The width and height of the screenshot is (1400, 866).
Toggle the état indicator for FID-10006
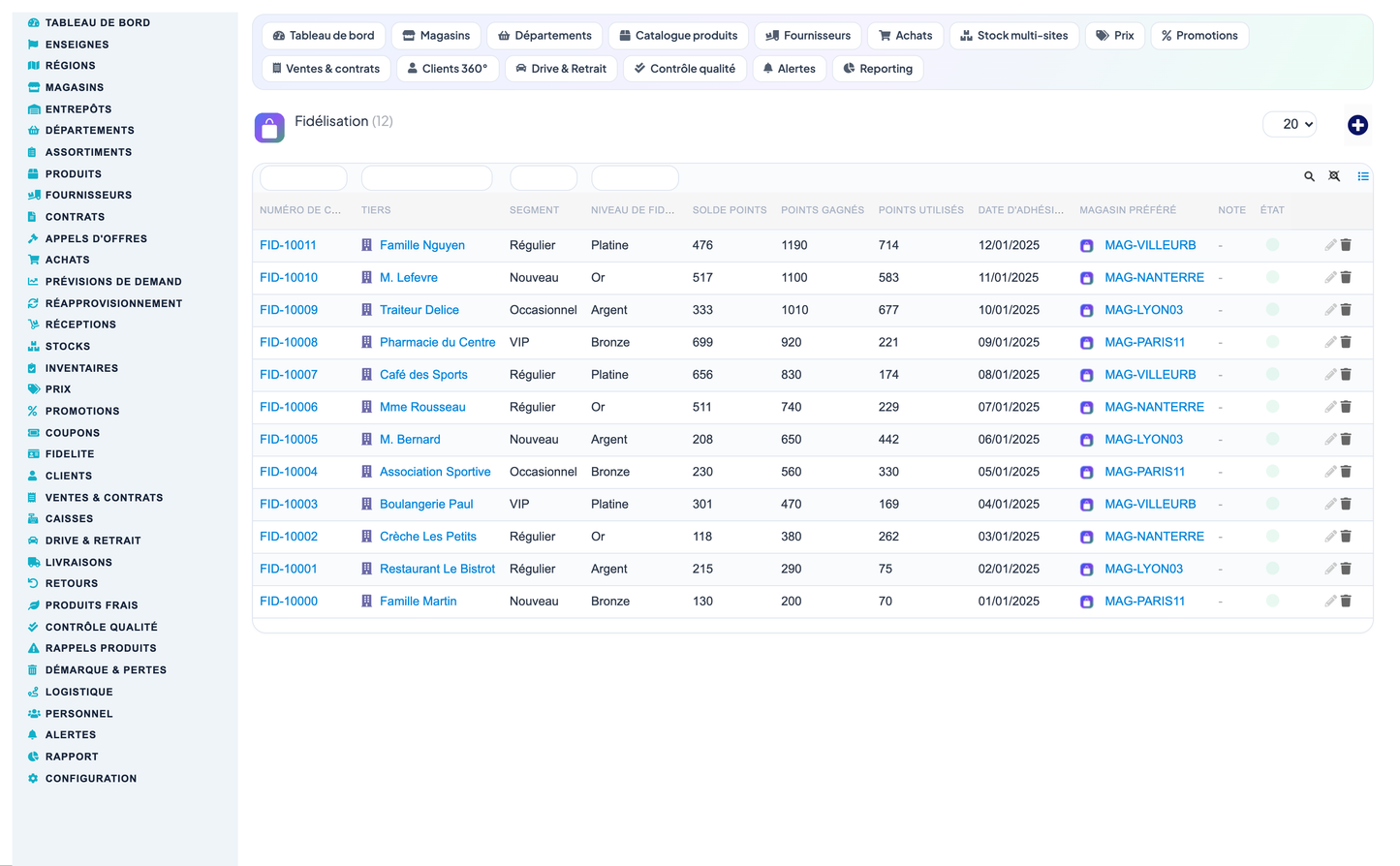coord(1272,407)
